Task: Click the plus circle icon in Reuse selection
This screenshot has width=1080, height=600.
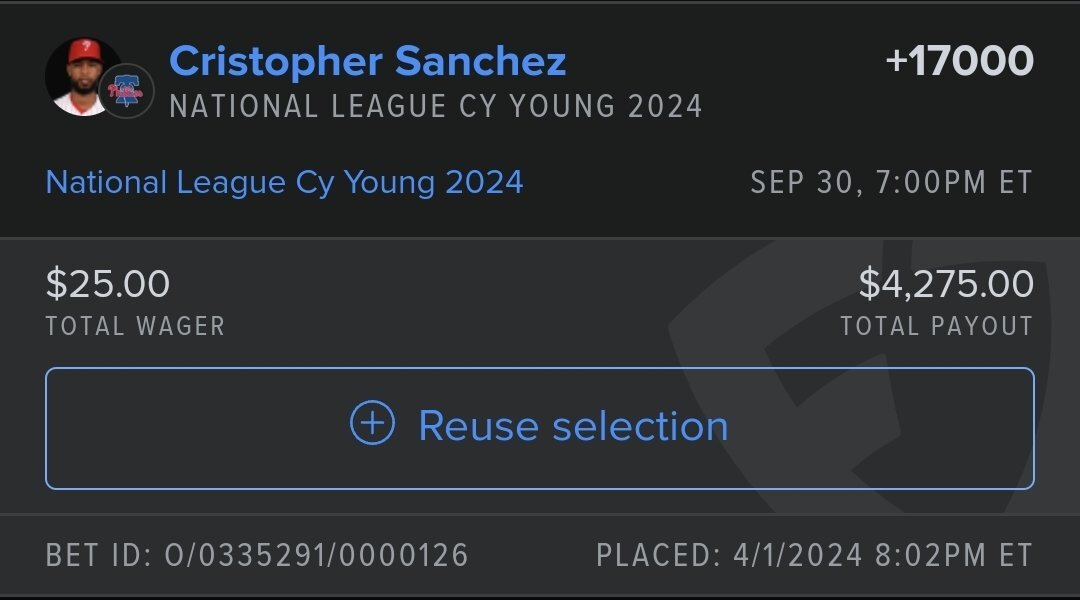Action: (x=372, y=424)
